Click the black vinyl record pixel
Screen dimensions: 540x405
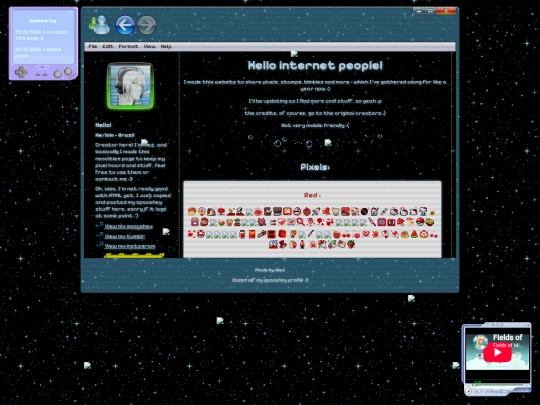(364, 211)
